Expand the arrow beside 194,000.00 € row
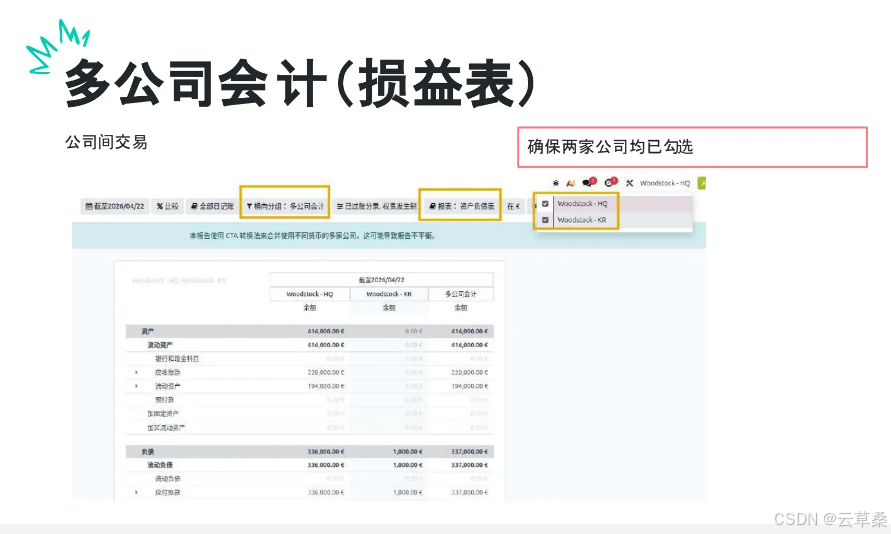891x534 pixels. (136, 386)
